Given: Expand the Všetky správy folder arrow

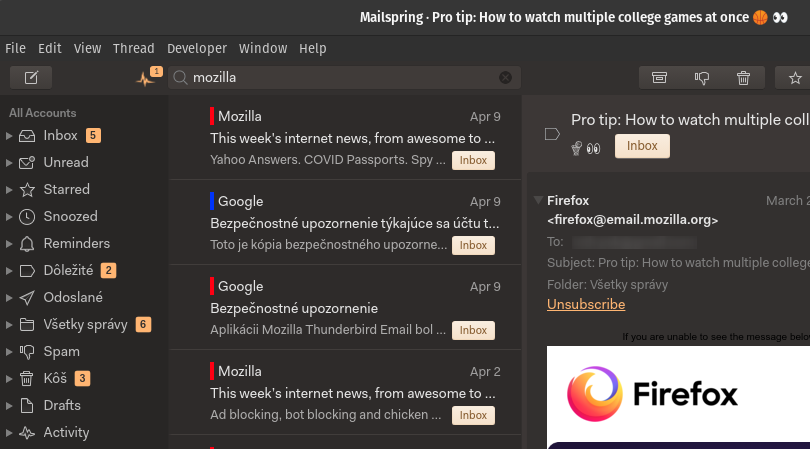Looking at the screenshot, I should click(9, 324).
